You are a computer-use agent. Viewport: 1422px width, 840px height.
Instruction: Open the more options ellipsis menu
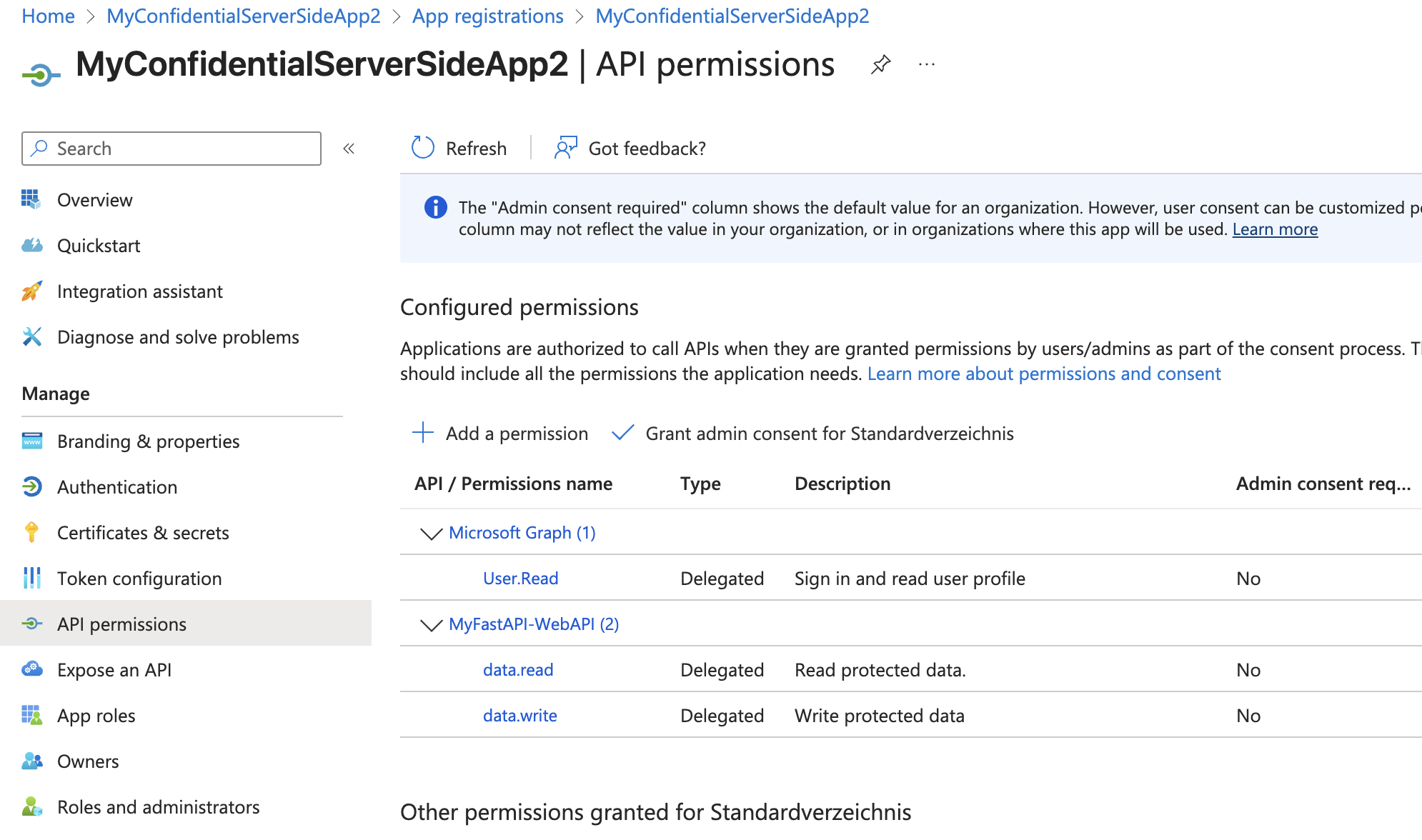point(927,65)
